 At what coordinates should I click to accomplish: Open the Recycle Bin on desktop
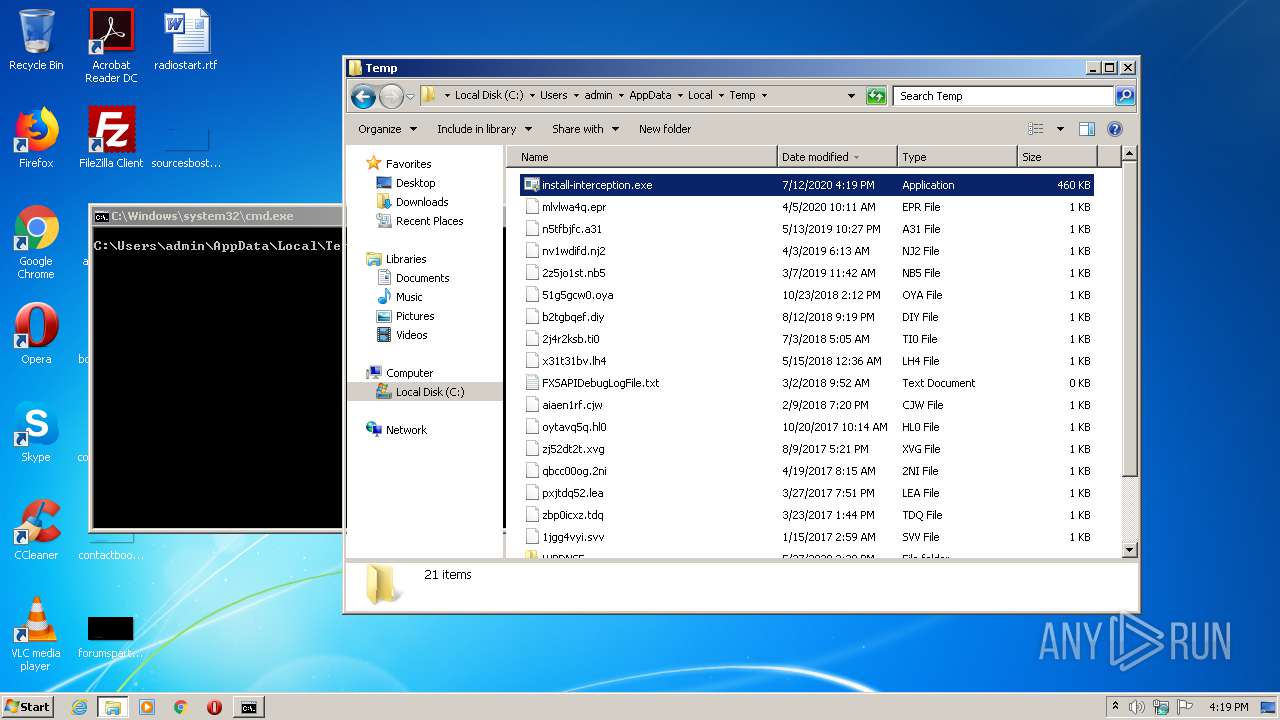(x=36, y=40)
